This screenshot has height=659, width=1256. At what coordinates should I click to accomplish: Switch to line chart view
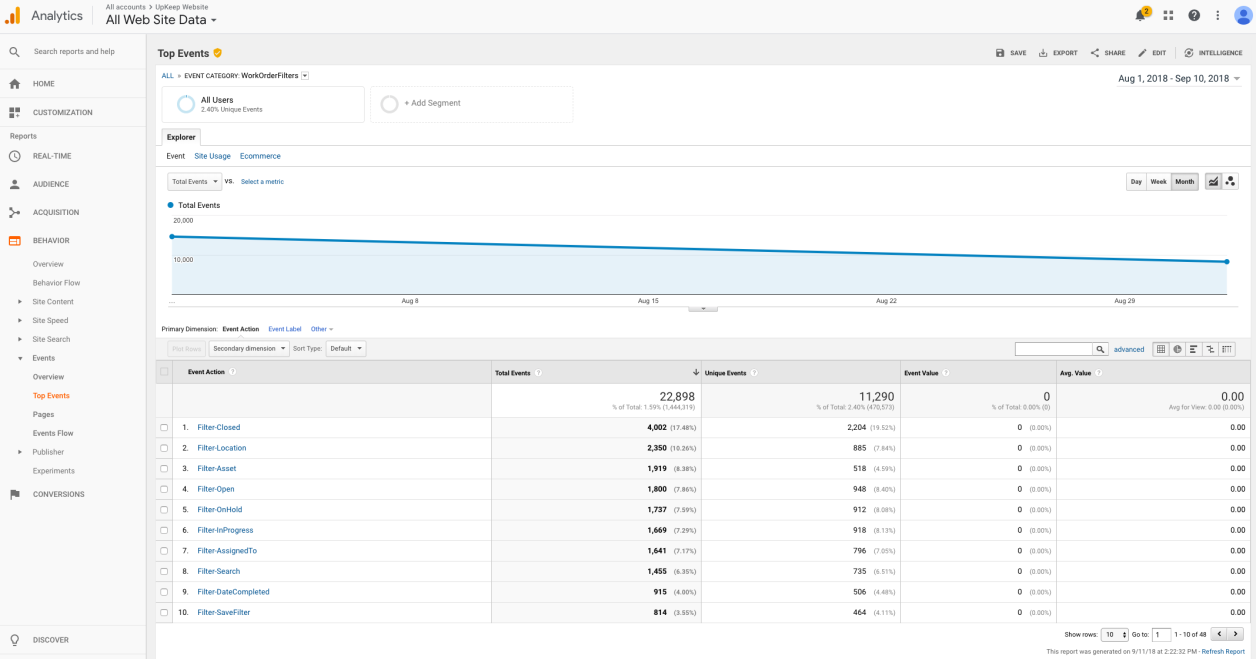pos(1213,182)
